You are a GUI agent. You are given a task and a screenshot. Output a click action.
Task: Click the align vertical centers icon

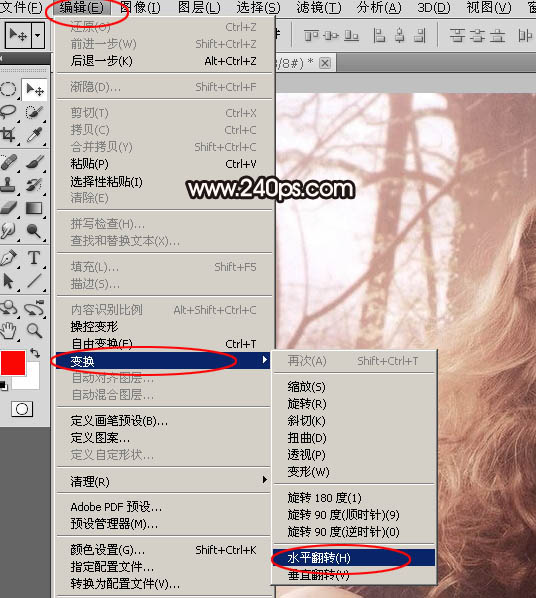point(331,36)
